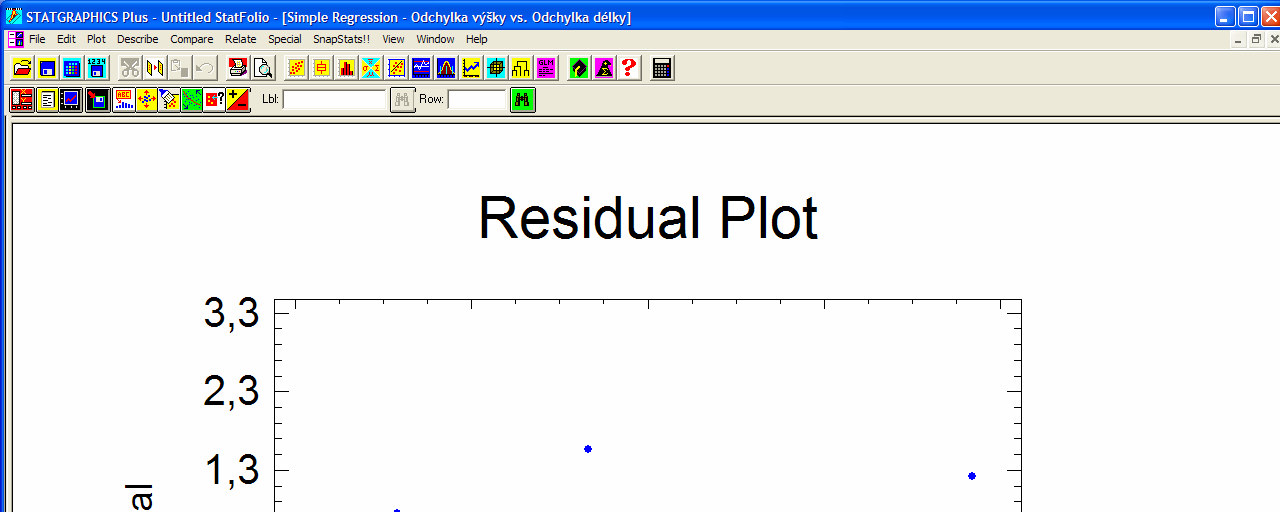1280x512 pixels.
Task: Click the gray binoculars Lbl search button
Action: click(x=402, y=100)
